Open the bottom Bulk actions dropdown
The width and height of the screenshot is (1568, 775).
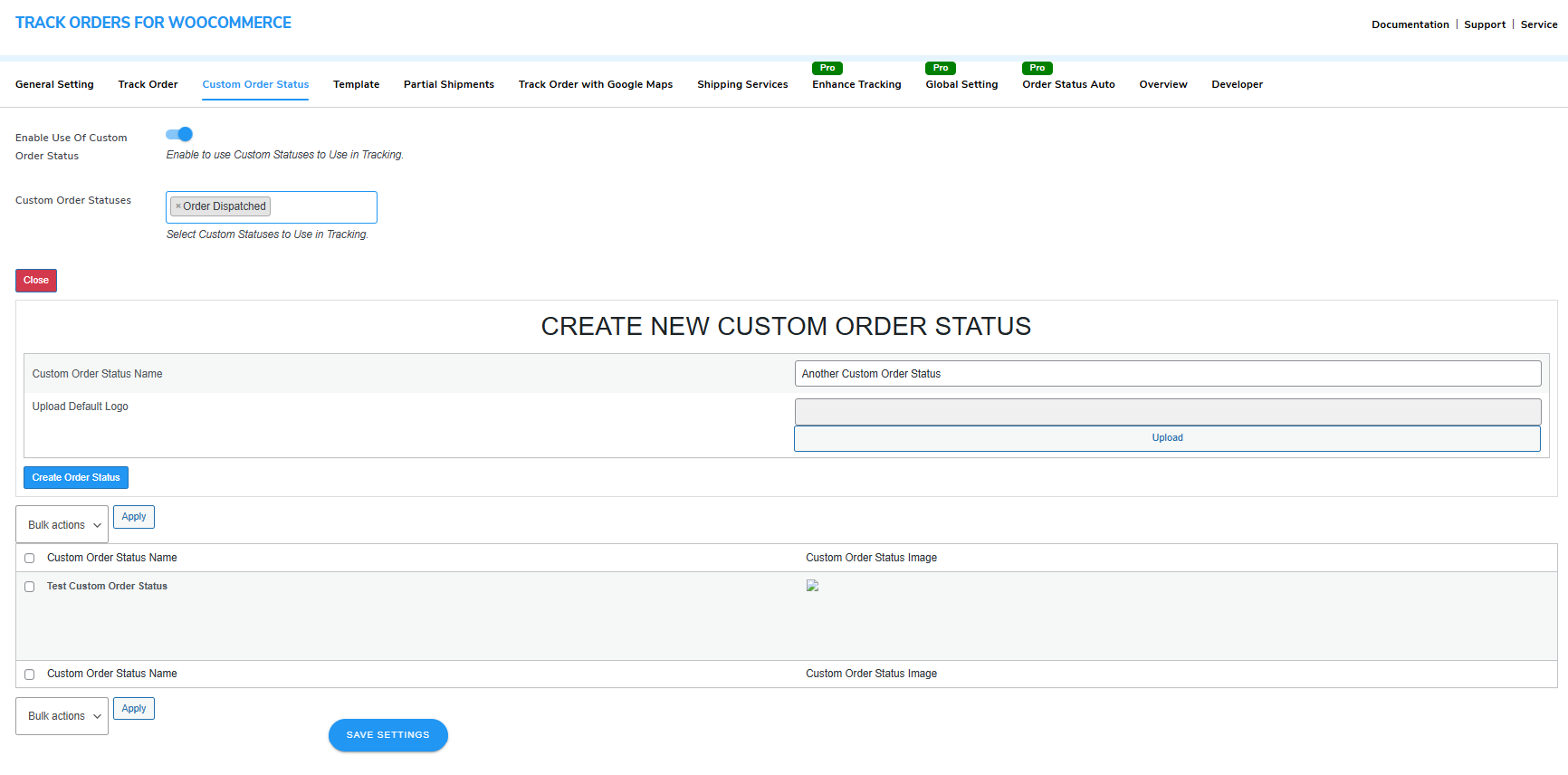(62, 716)
